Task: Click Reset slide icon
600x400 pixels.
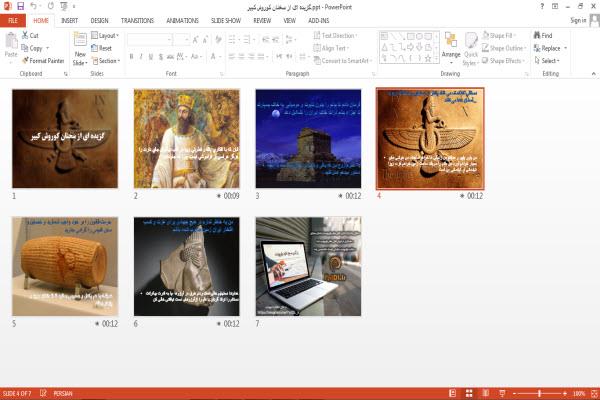Action: point(95,48)
